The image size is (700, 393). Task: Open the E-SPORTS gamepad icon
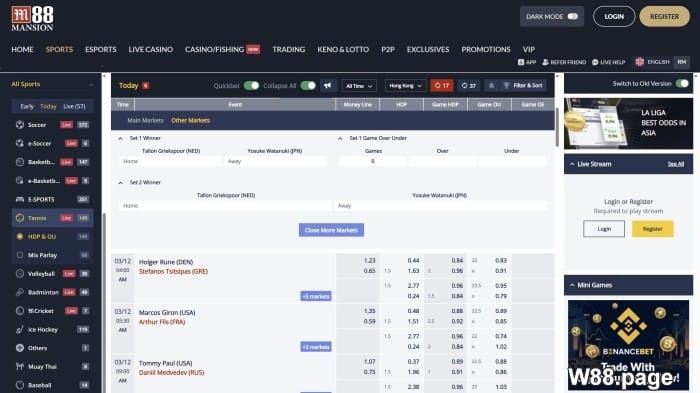click(20, 199)
